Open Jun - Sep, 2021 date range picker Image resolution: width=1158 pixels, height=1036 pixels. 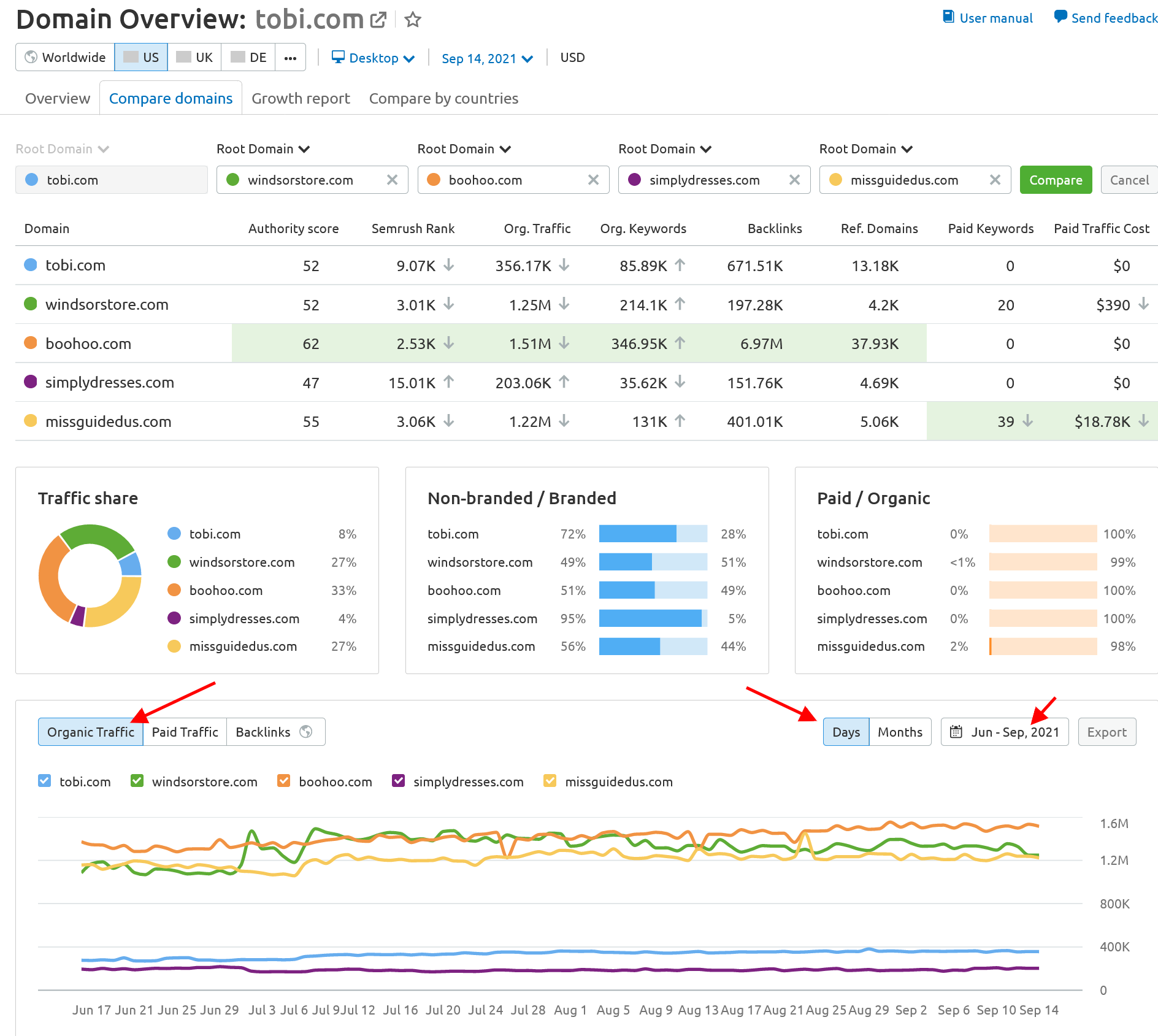(x=1005, y=732)
